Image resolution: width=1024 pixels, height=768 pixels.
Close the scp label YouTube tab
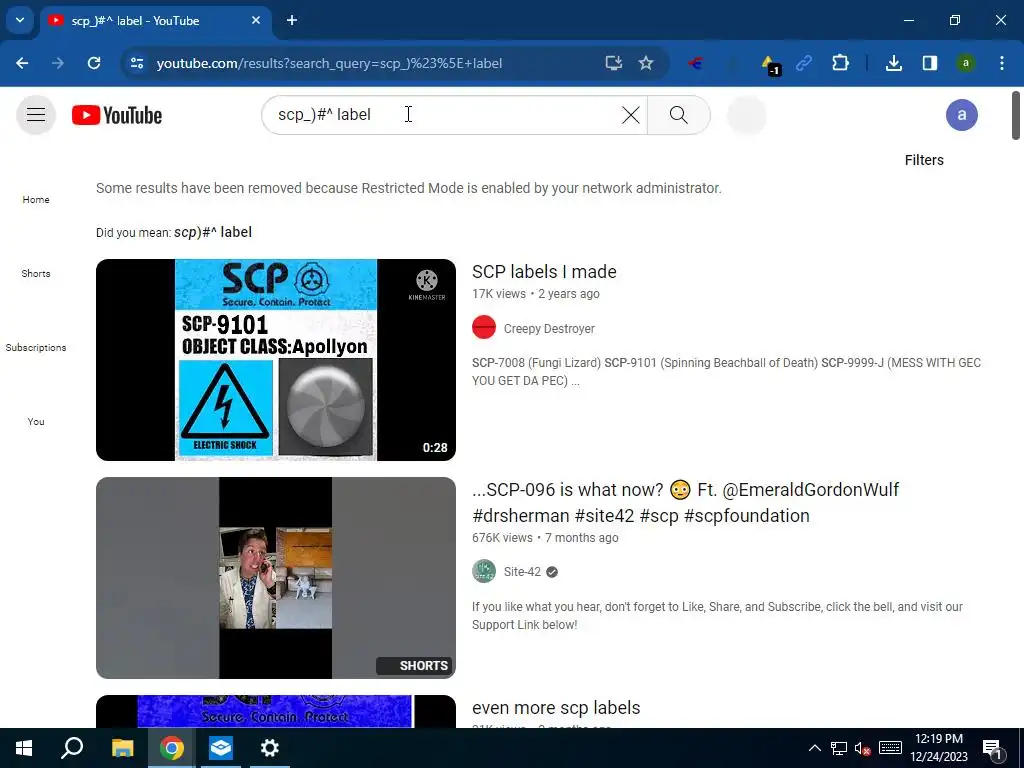(x=256, y=20)
